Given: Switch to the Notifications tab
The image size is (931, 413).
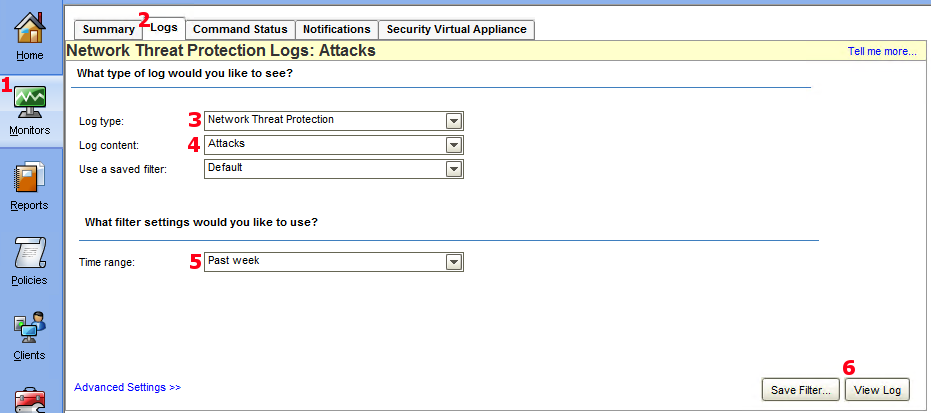Looking at the screenshot, I should 337,30.
